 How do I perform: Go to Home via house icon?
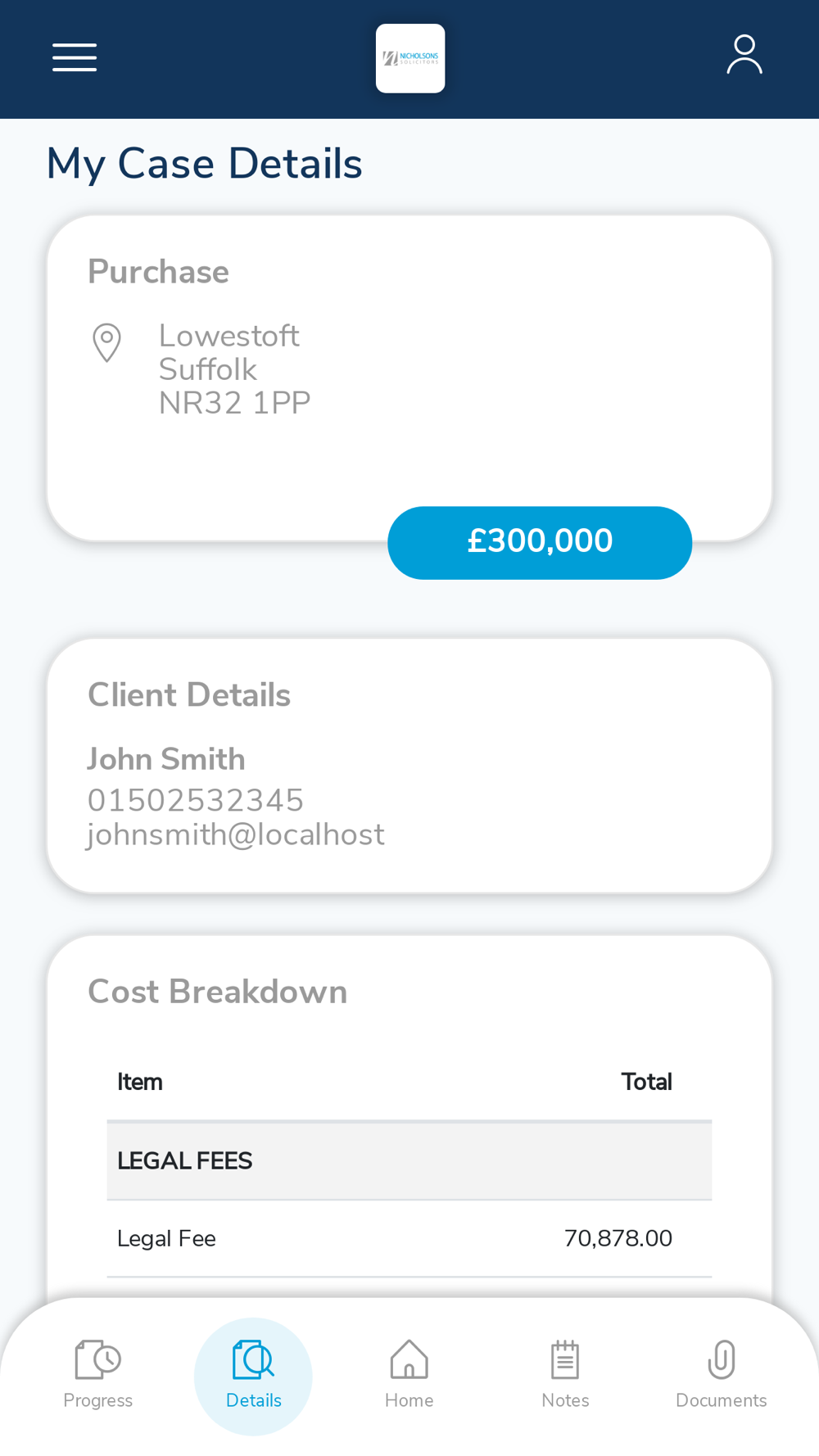point(409,1360)
